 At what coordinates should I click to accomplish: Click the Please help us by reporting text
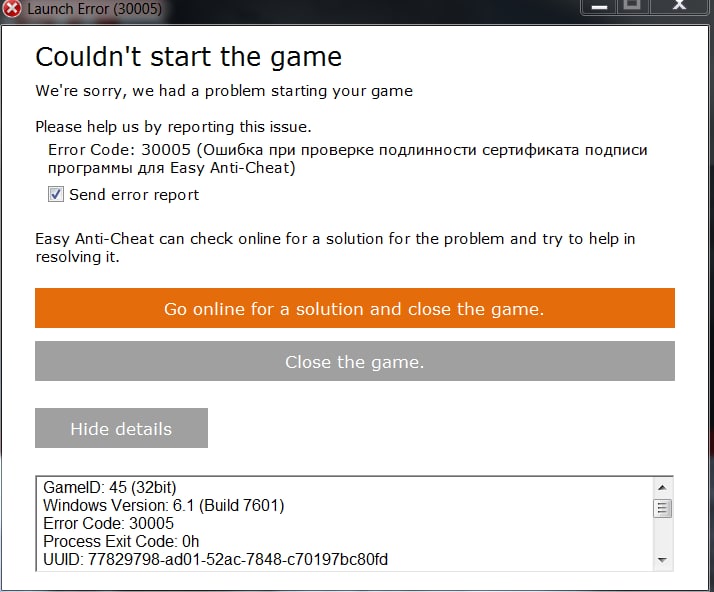tap(173, 127)
